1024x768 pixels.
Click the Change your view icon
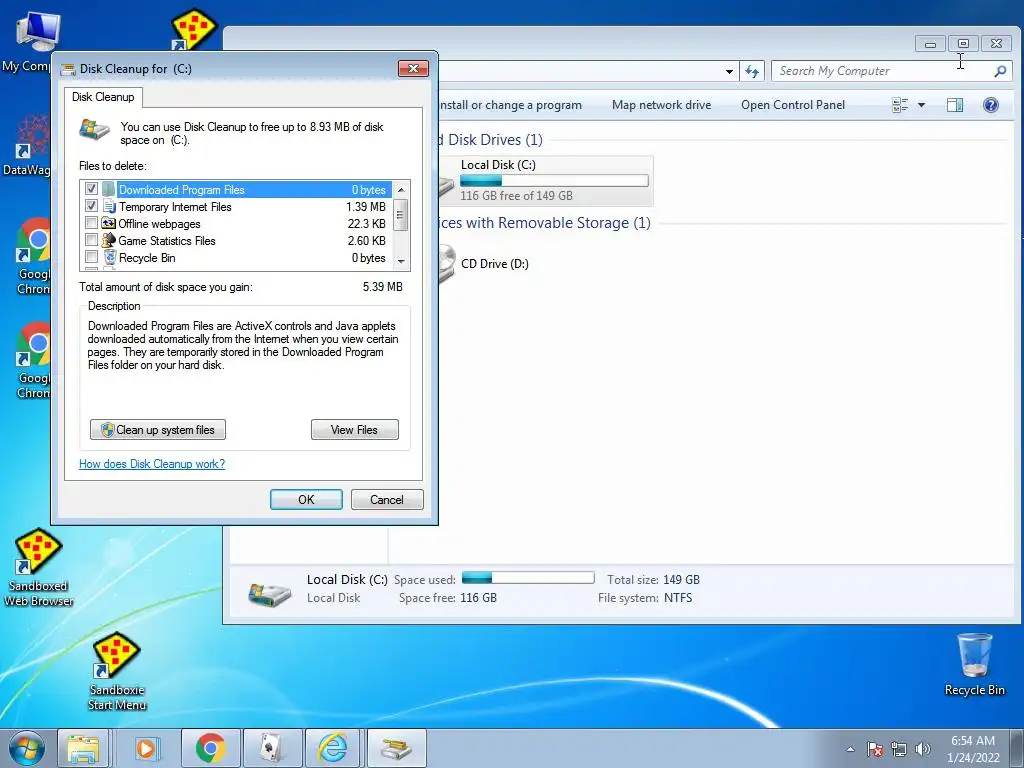901,105
